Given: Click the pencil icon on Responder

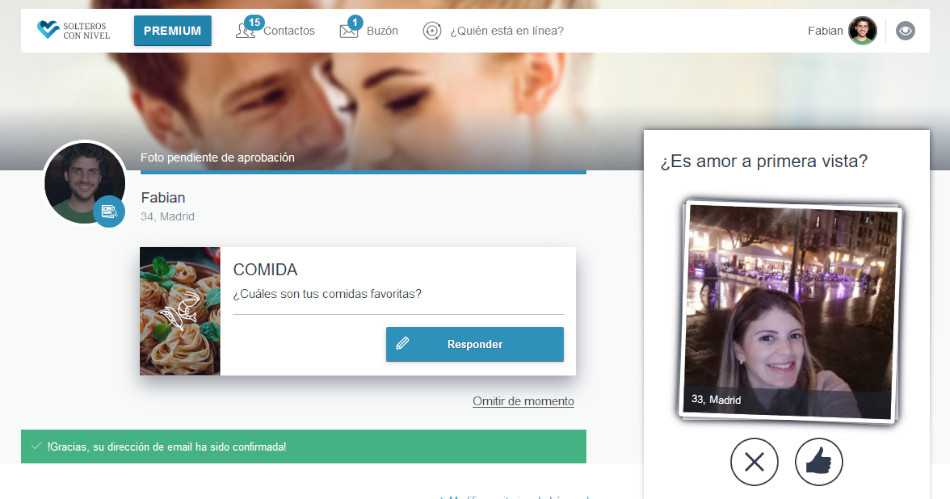Looking at the screenshot, I should tap(402, 343).
